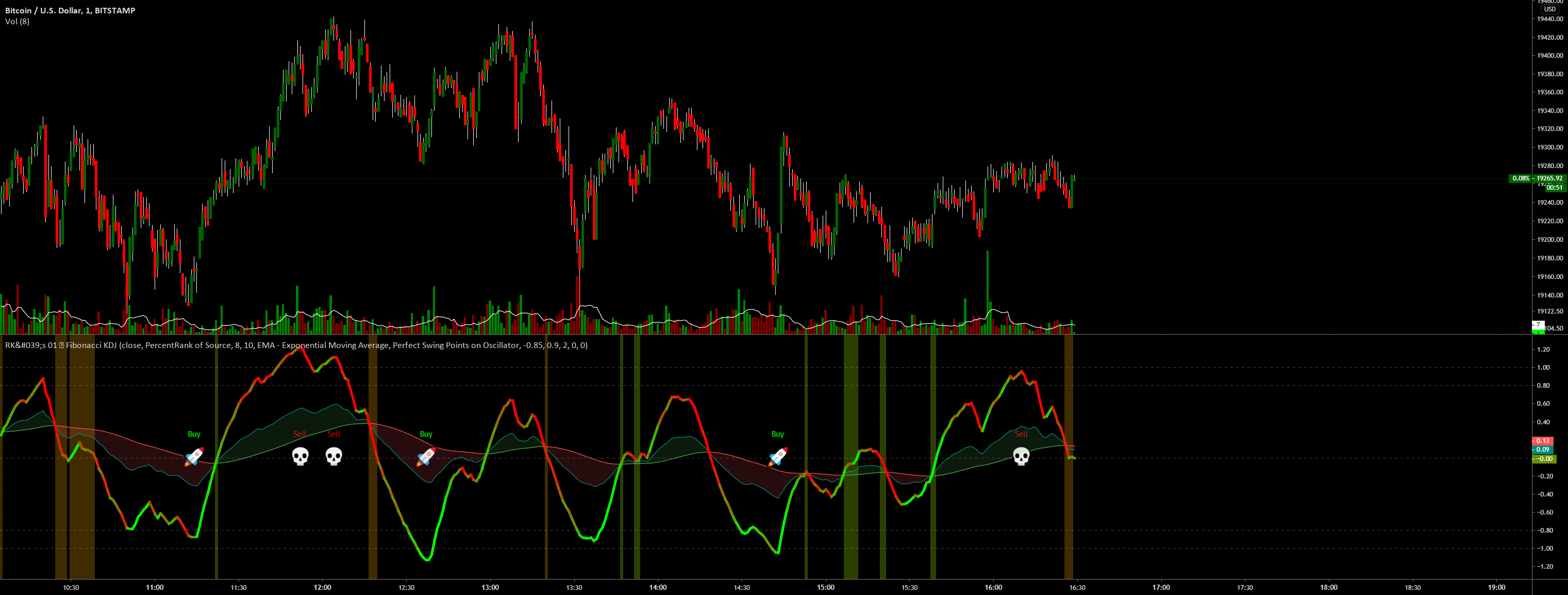This screenshot has width=1568, height=595.
Task: Click the 19440.00 price axis label
Action: 1550,19
